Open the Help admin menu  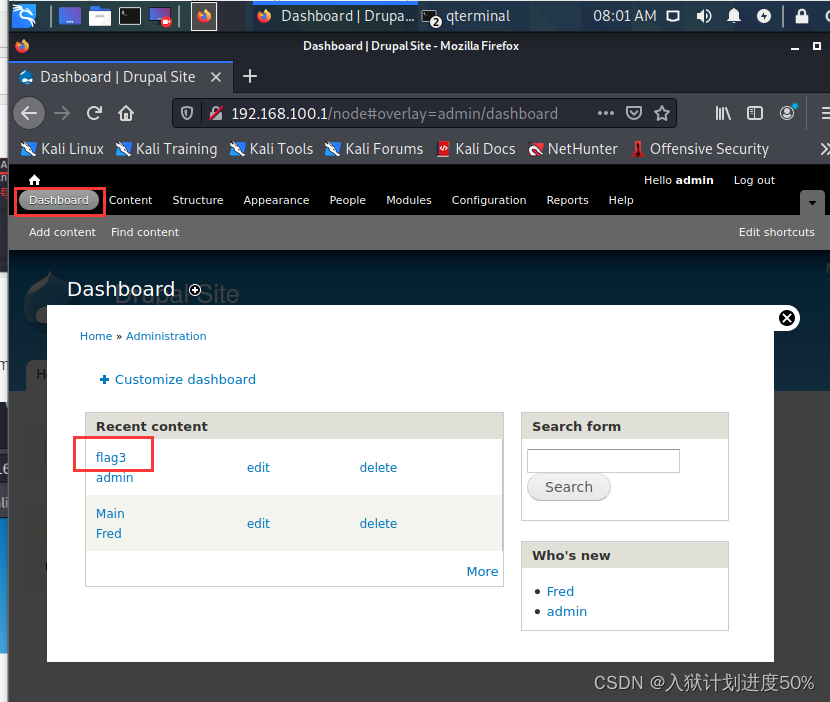(621, 200)
